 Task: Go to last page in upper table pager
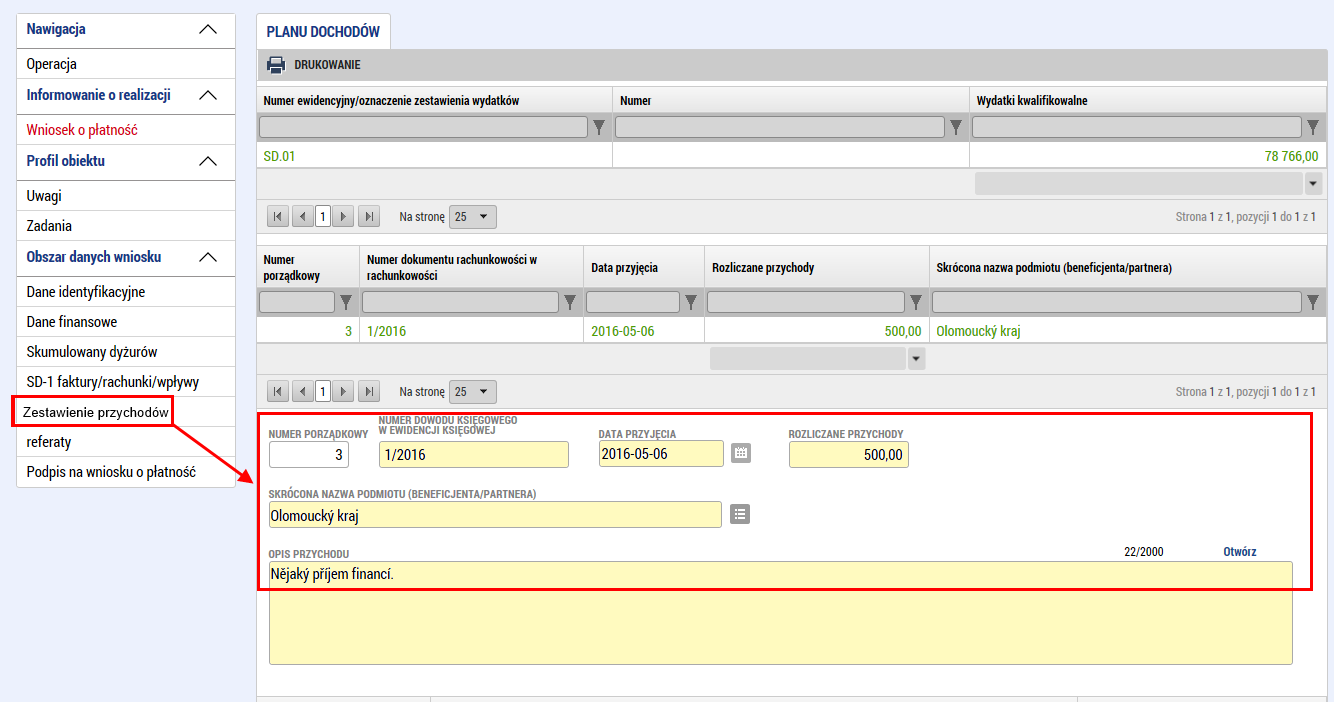(369, 216)
